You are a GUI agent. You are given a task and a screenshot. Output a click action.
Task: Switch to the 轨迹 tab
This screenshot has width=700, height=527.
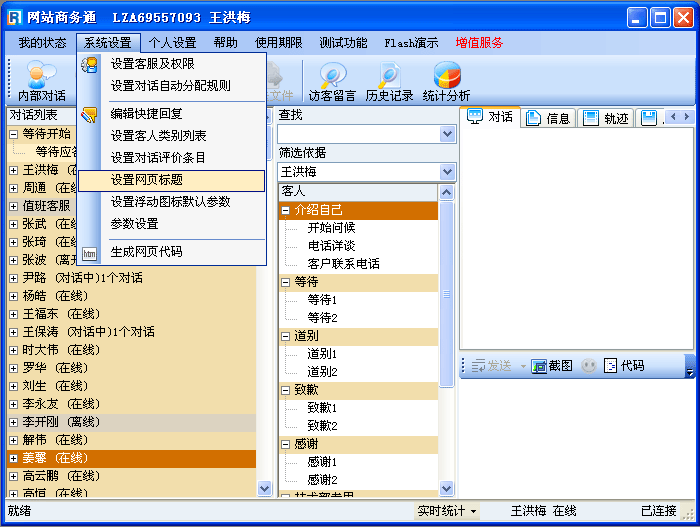[606, 118]
